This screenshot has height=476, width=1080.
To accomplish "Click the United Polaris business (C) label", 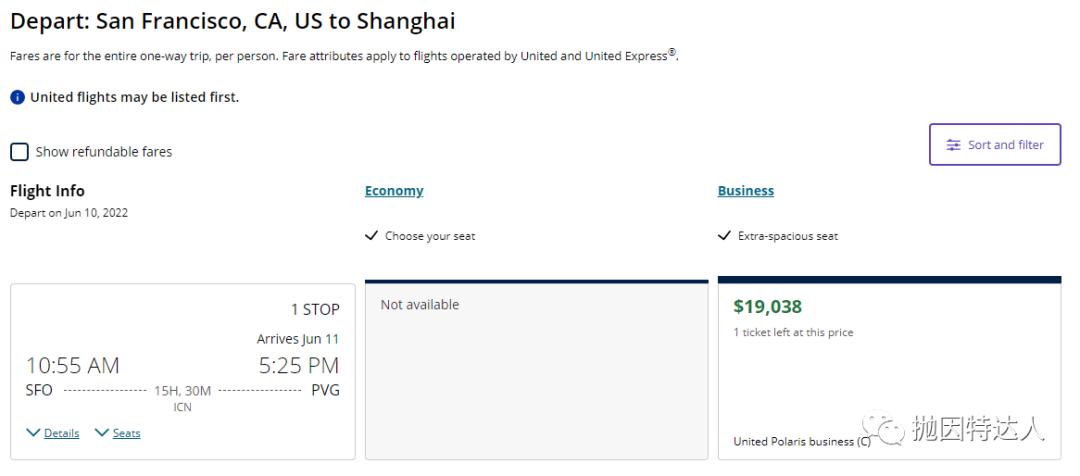I will (801, 441).
